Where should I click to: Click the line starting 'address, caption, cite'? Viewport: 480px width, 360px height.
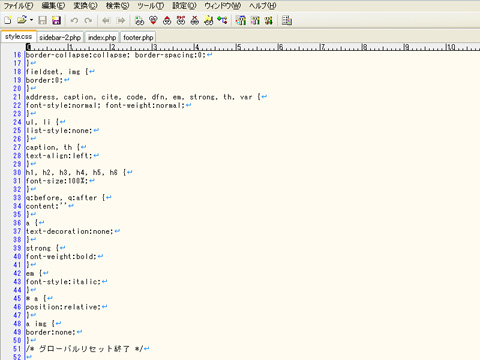click(143, 97)
